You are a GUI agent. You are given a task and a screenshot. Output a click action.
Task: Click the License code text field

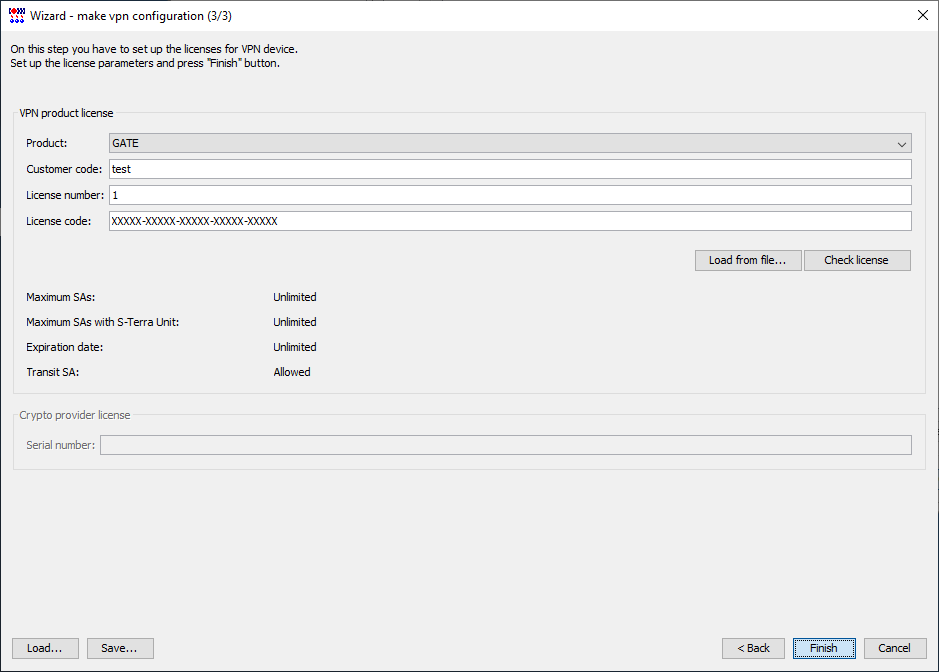(510, 221)
